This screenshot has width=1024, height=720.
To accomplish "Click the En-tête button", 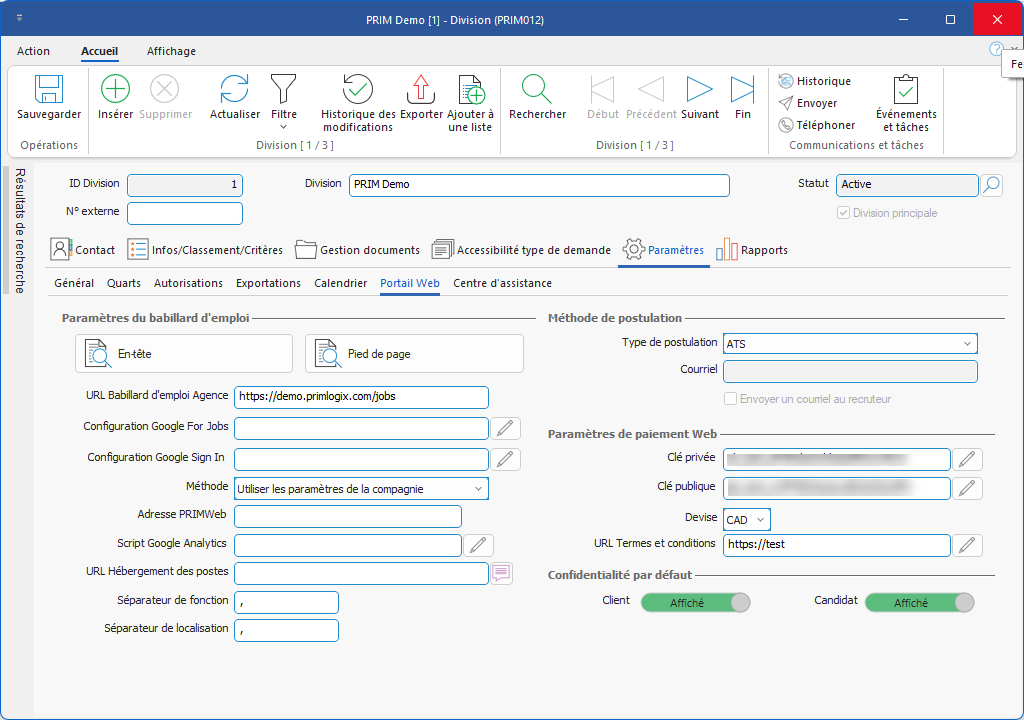I will [x=184, y=354].
